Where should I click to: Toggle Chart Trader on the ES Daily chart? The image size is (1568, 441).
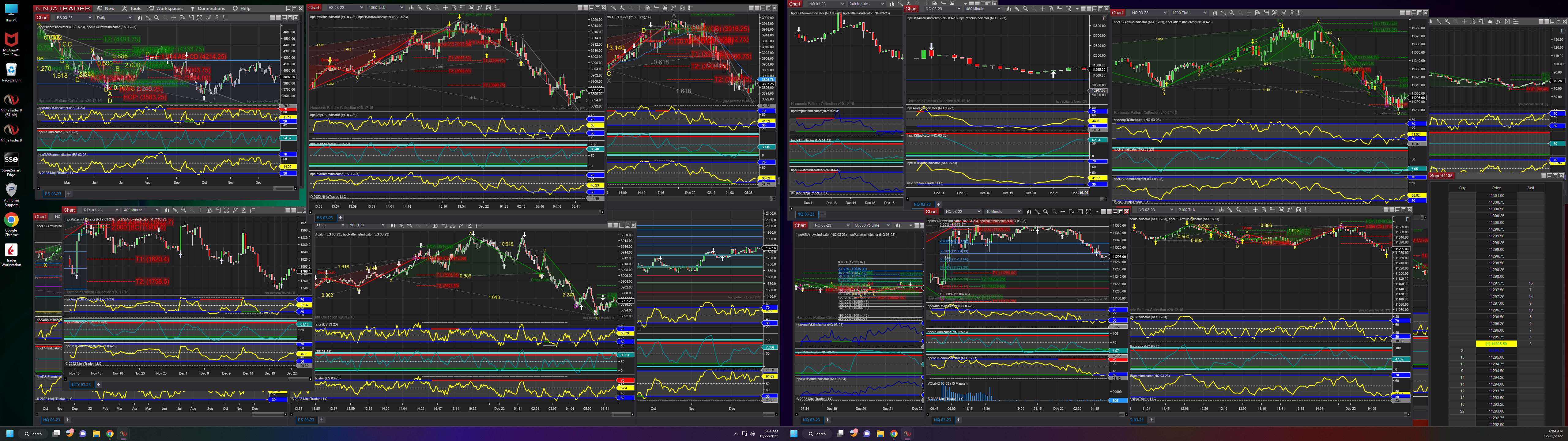click(x=191, y=18)
